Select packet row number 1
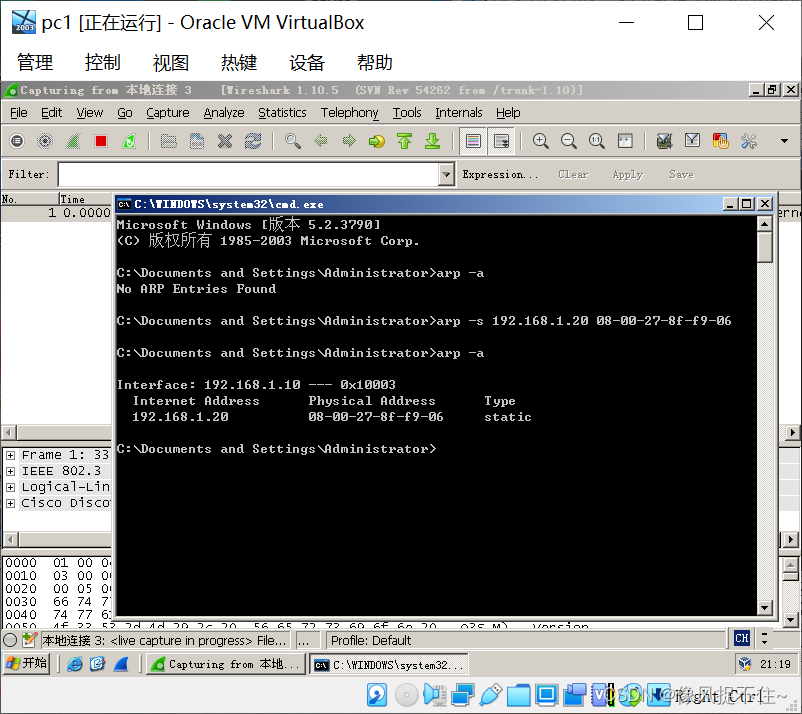 coord(56,213)
